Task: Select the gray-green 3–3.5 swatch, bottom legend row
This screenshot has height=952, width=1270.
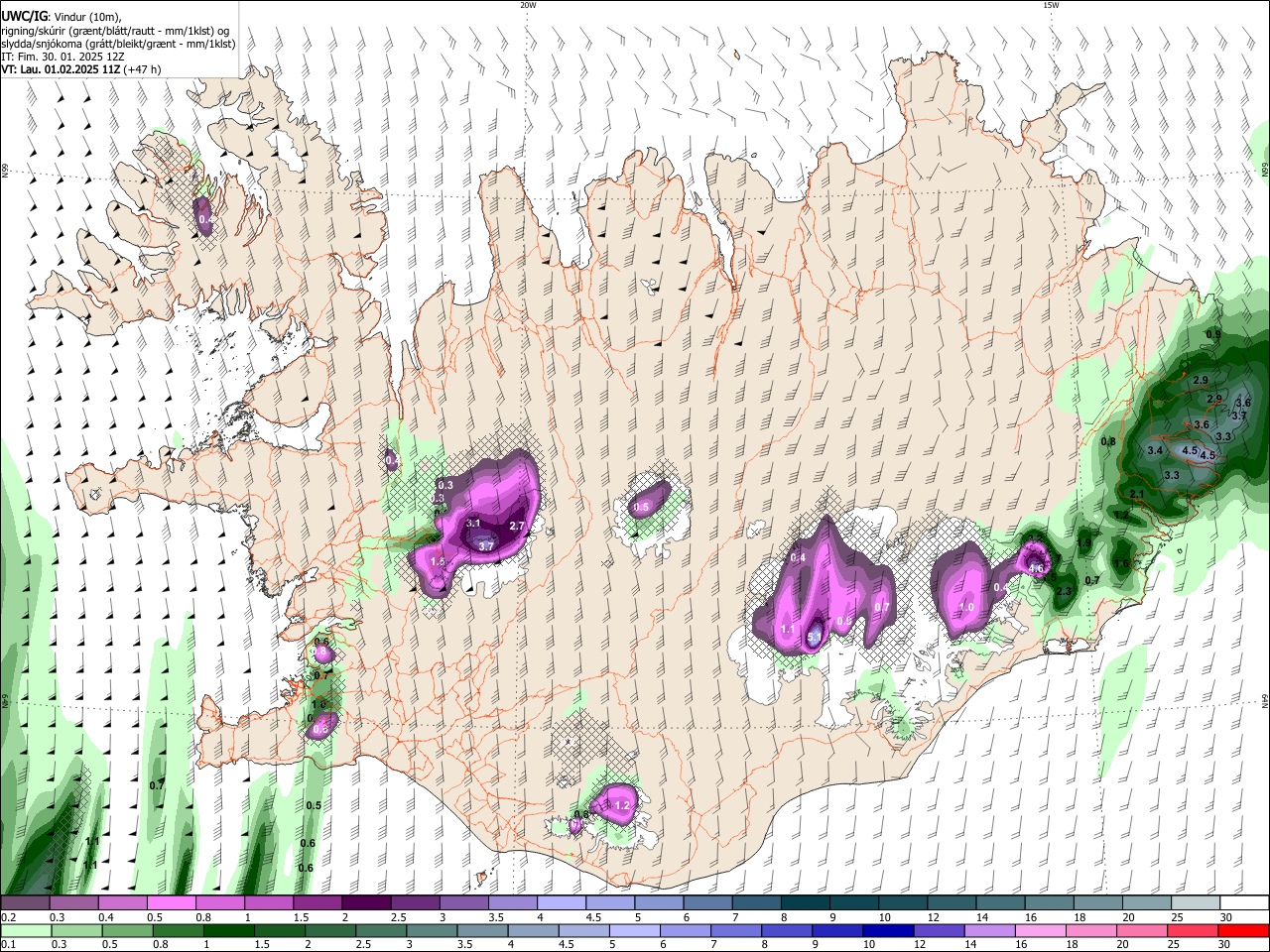Action: pyautogui.click(x=433, y=930)
